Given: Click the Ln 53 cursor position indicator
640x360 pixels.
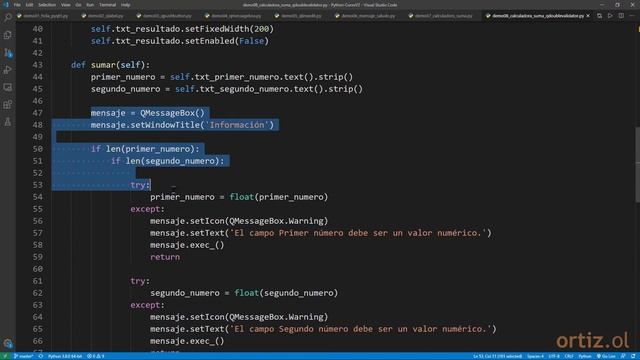Looking at the screenshot, I should coord(497,356).
